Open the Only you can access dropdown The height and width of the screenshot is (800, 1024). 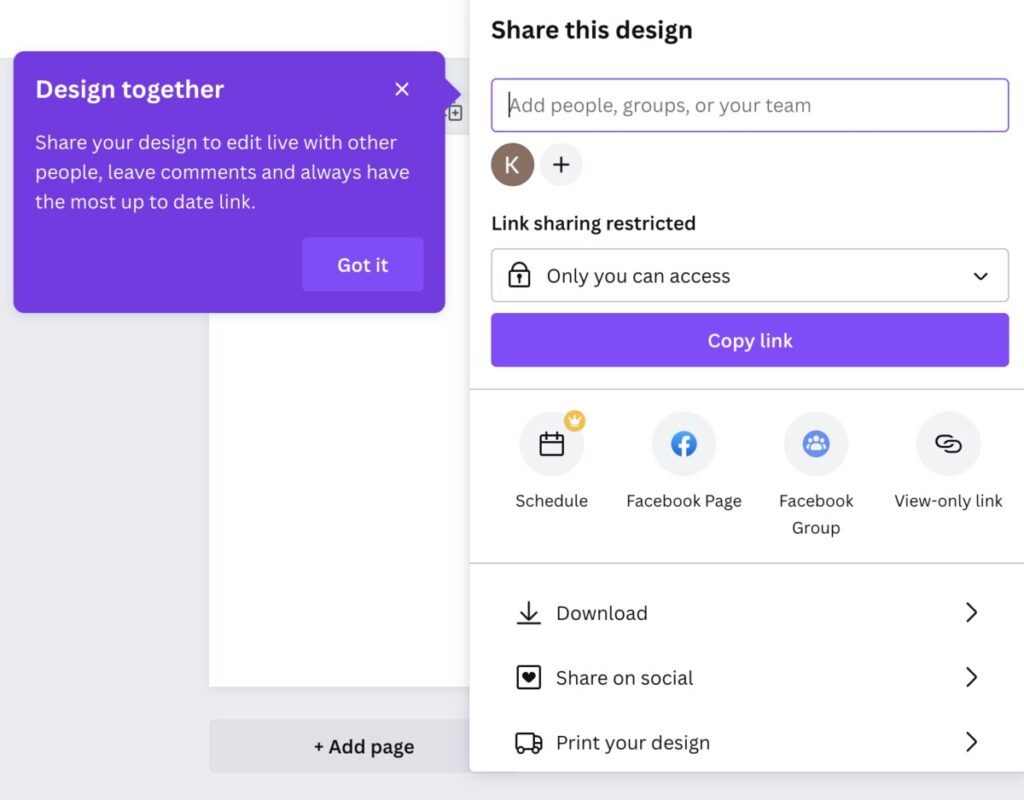(750, 276)
